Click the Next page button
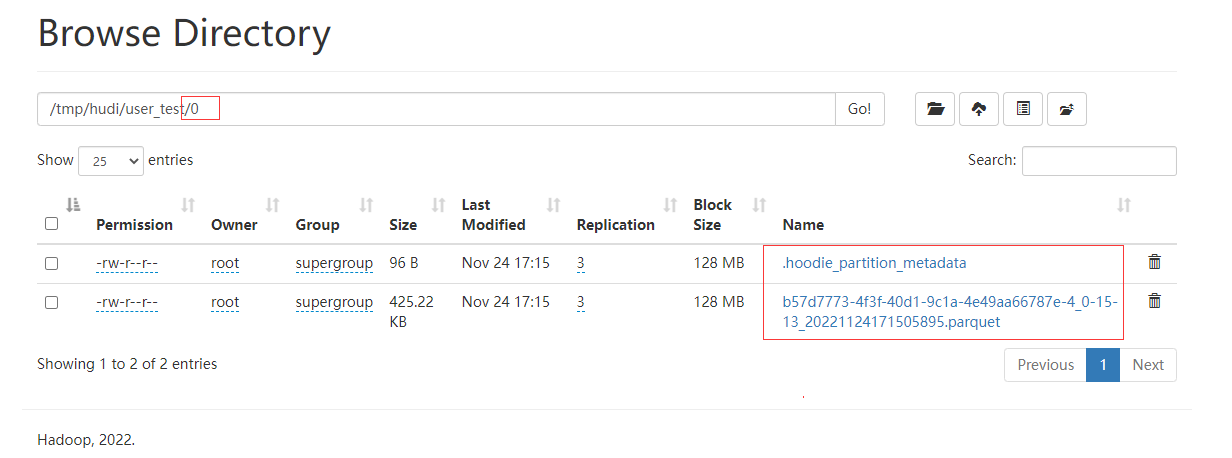Screen dimensions: 1232x458 tap(1147, 365)
